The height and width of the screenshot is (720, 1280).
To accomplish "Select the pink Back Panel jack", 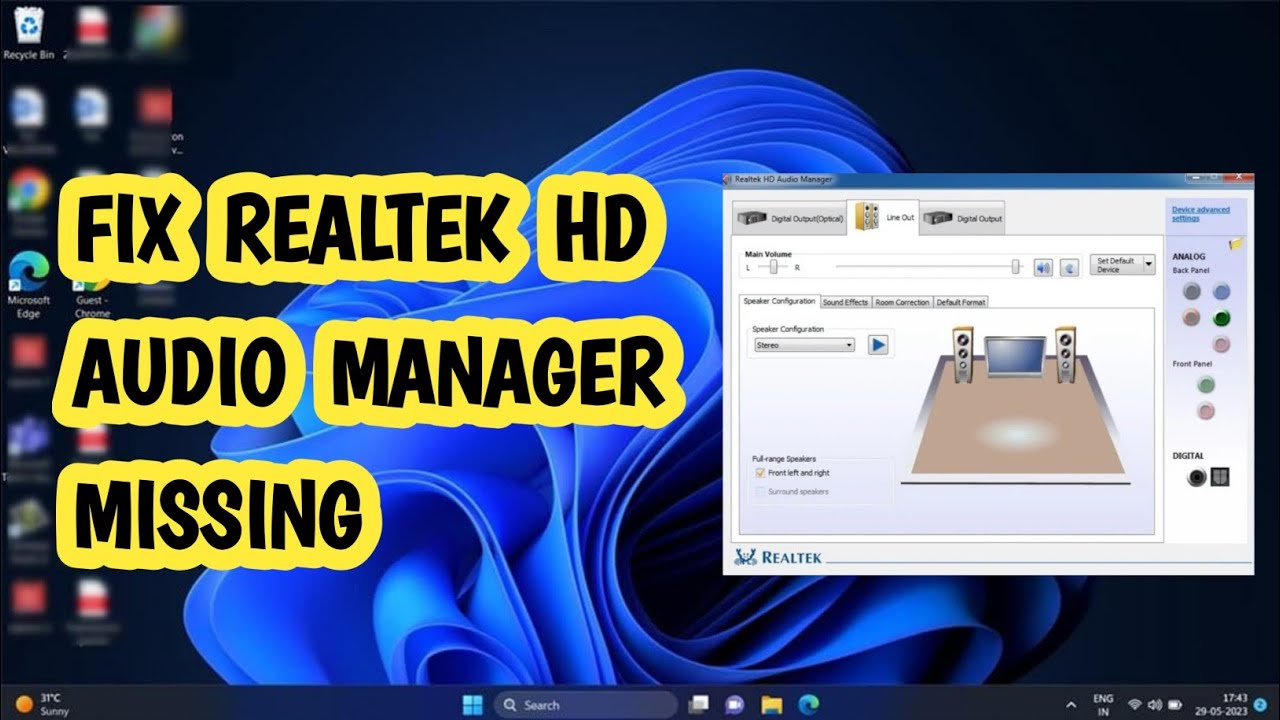I will 1221,344.
